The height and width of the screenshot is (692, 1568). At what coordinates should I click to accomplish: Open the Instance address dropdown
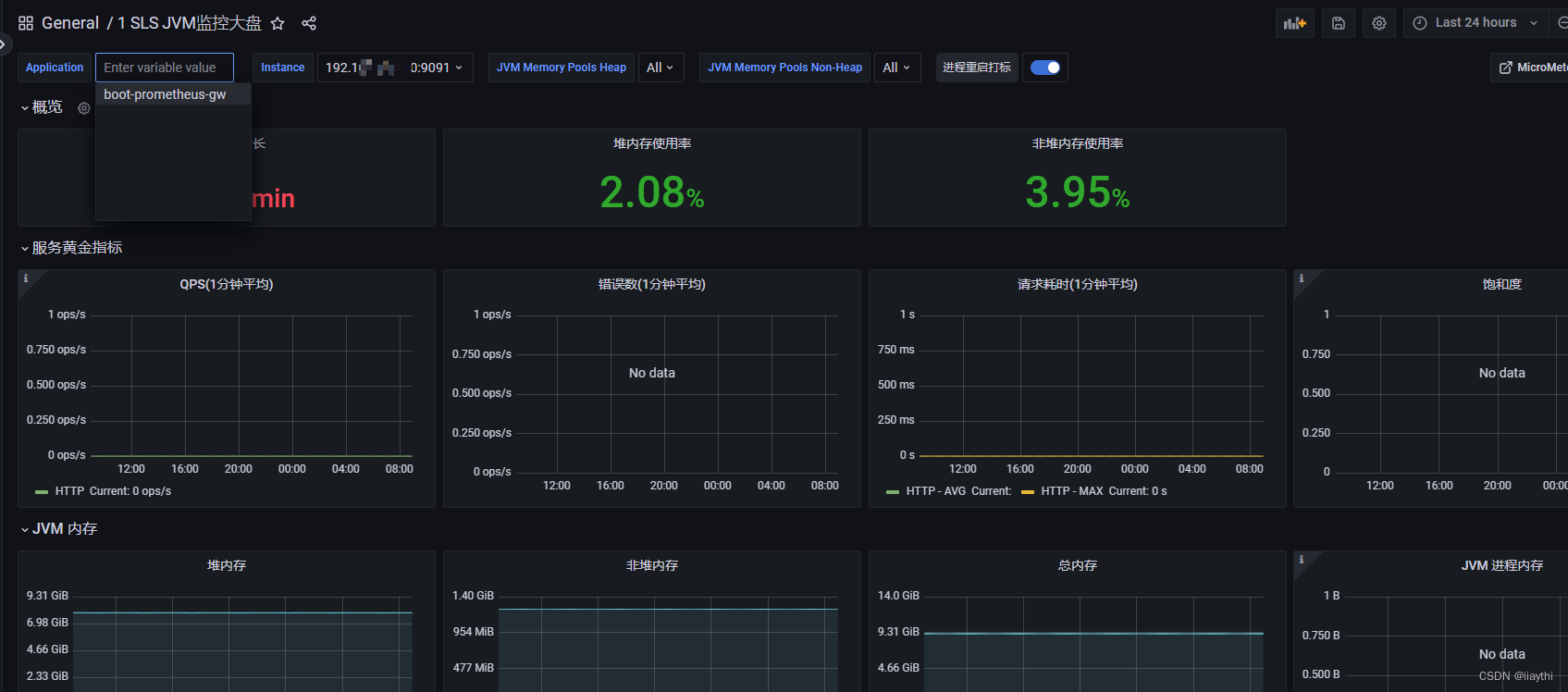[394, 68]
